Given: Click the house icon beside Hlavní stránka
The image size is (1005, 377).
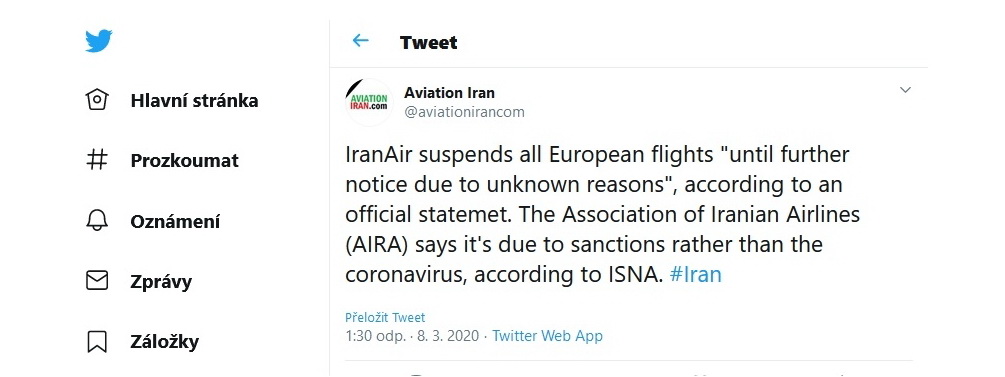Looking at the screenshot, I should coord(97,100).
